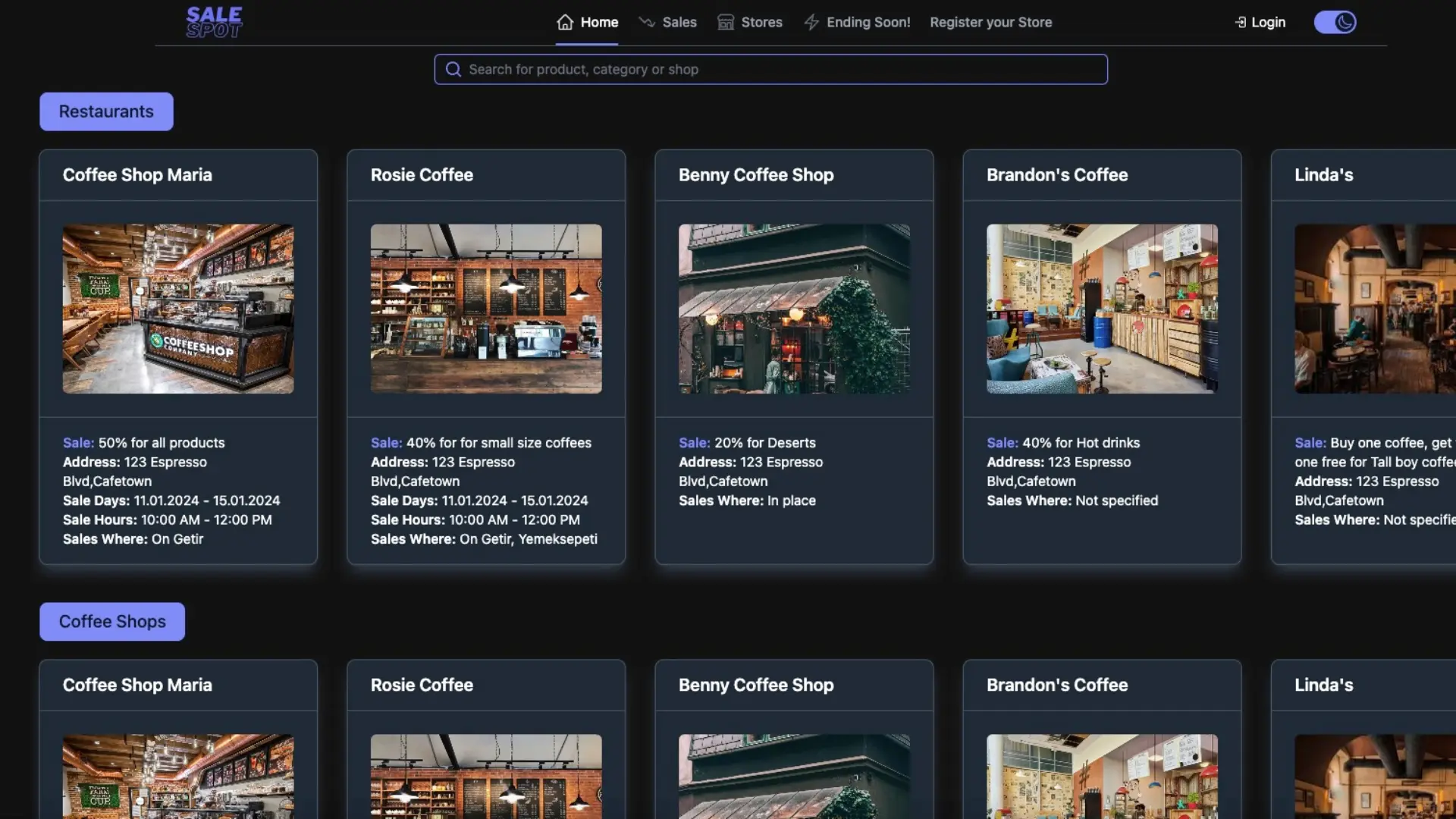
Task: Click the Sale Spot logo
Action: [x=214, y=22]
